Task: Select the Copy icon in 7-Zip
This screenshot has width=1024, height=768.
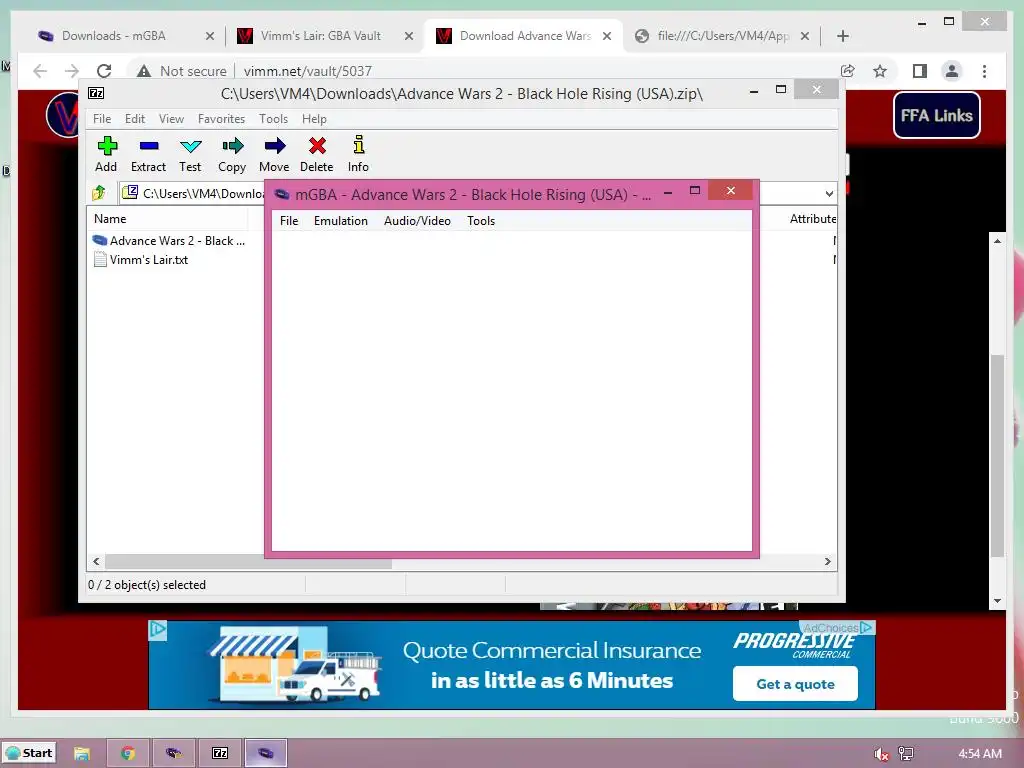Action: click(232, 154)
